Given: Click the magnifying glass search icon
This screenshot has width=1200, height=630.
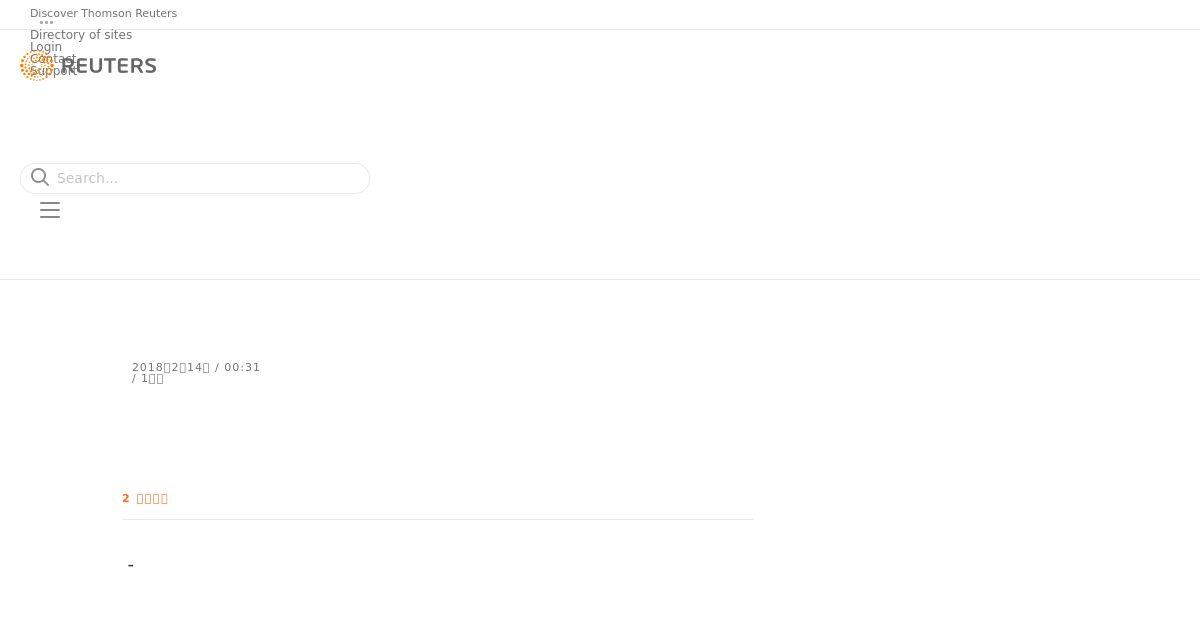Looking at the screenshot, I should pyautogui.click(x=40, y=177).
